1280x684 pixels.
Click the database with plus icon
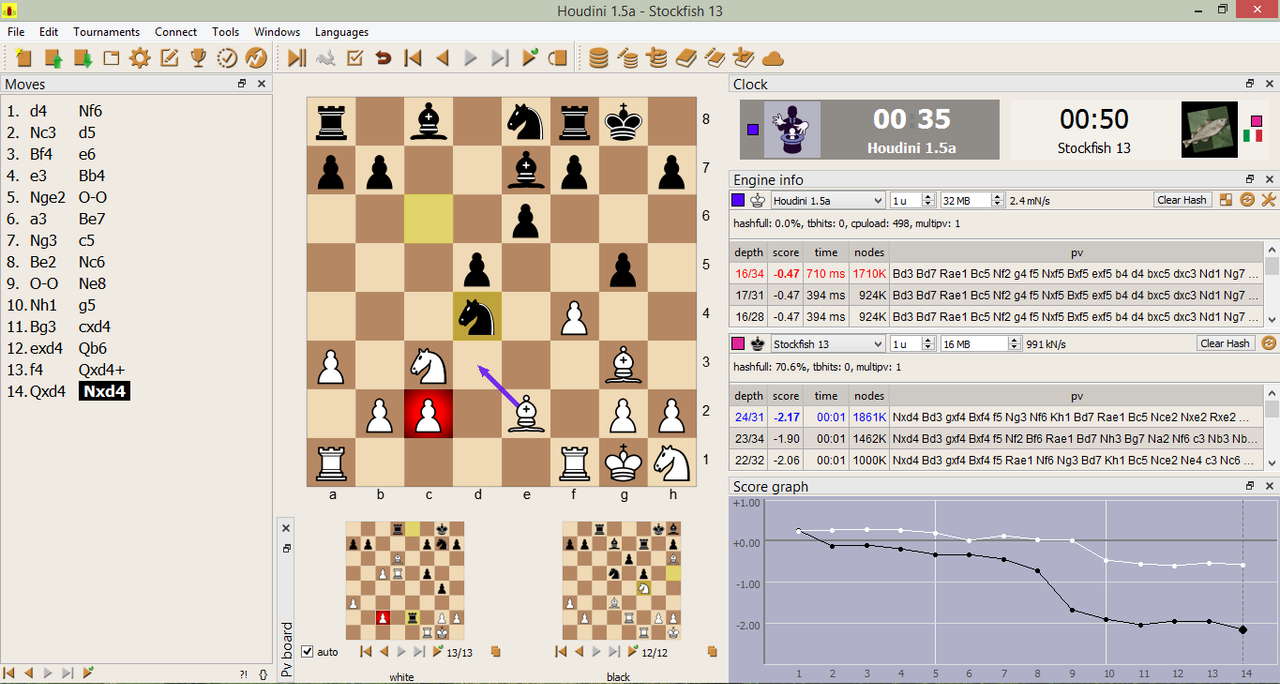(656, 58)
